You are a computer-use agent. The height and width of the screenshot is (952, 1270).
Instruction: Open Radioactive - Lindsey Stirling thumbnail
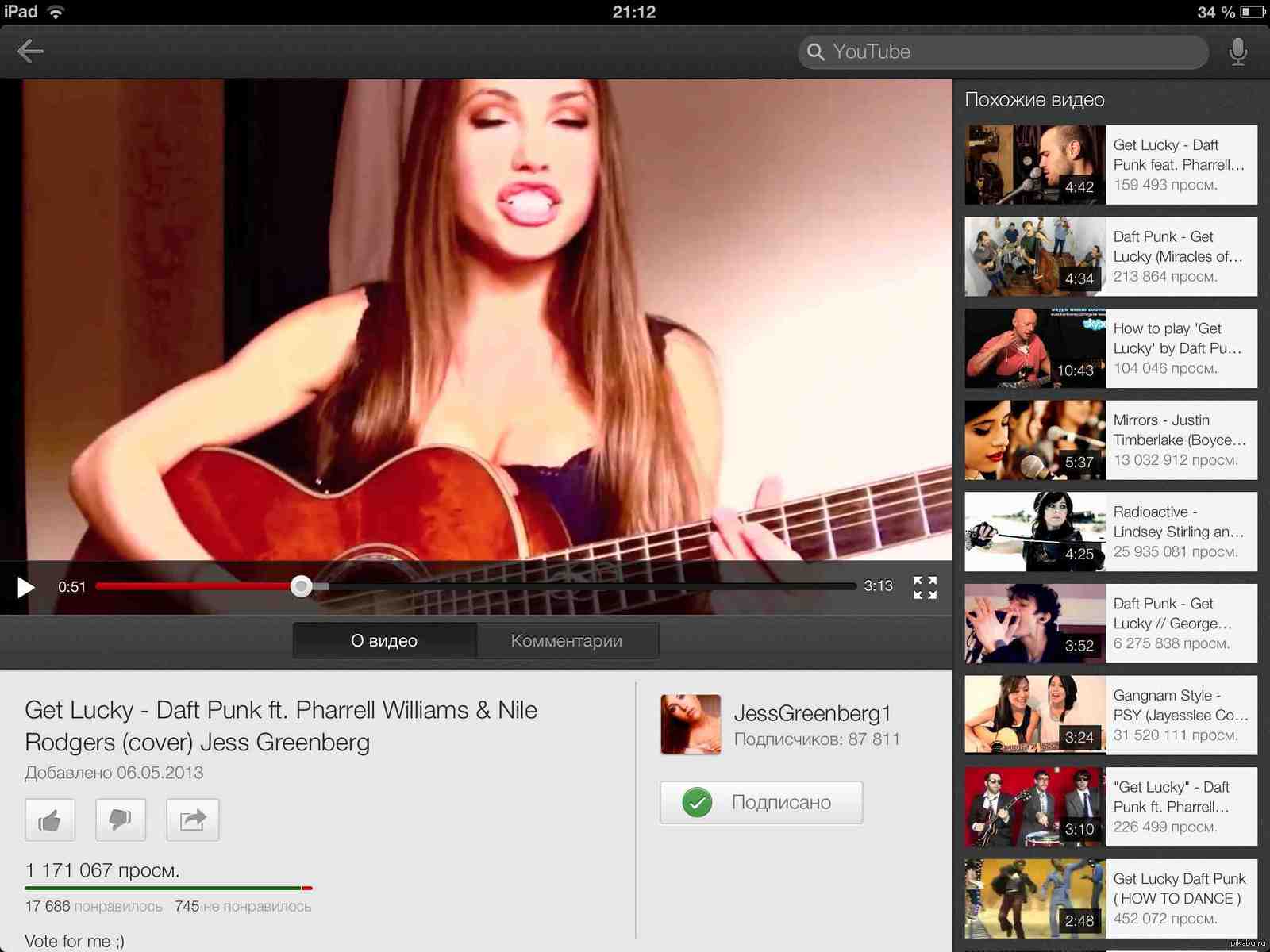coord(1035,532)
